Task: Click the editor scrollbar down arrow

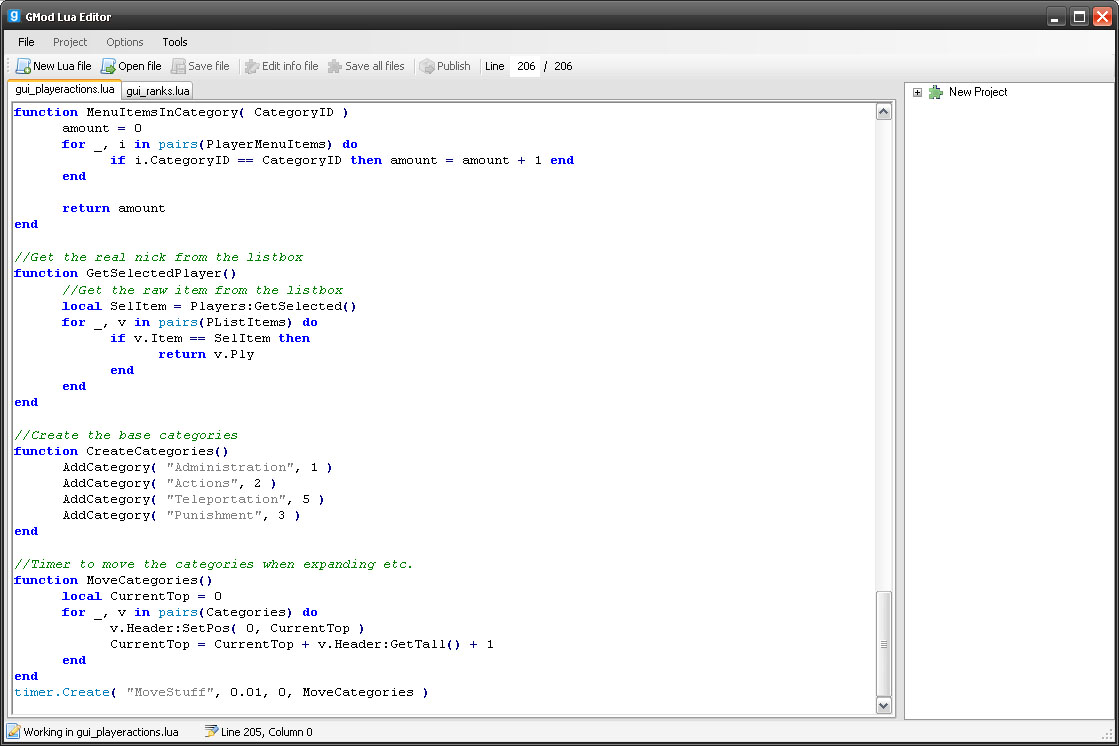Action: click(883, 705)
